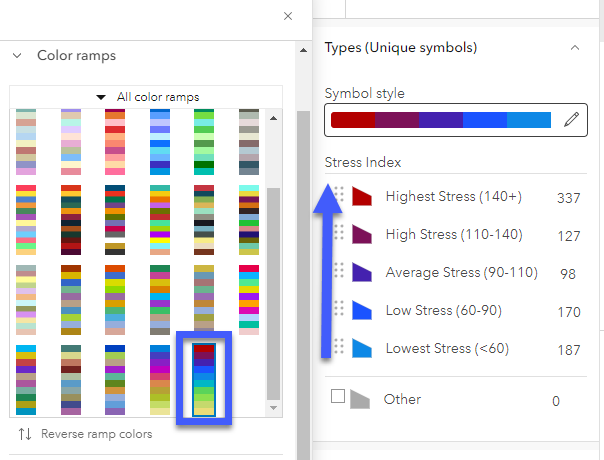Screen dimensions: 604x460
Task: Enable the Other category checkbox
Action: coord(338,397)
